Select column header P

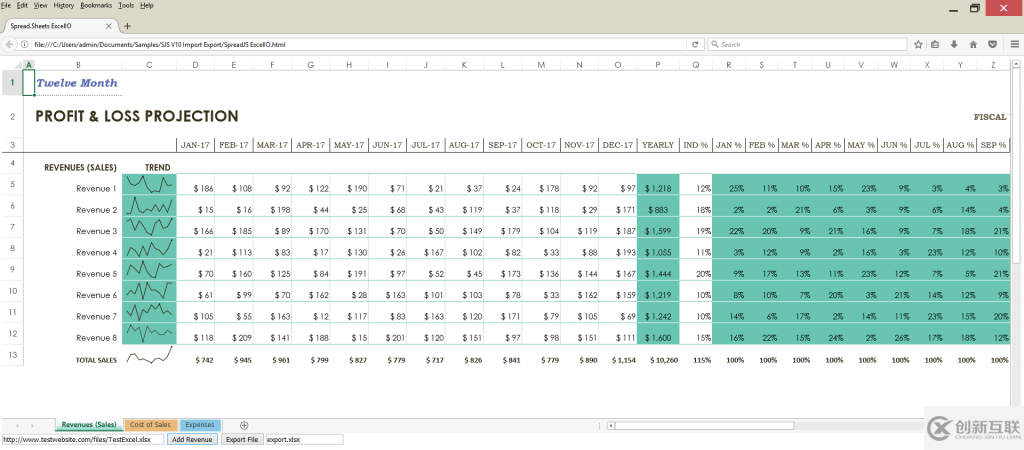click(x=658, y=65)
